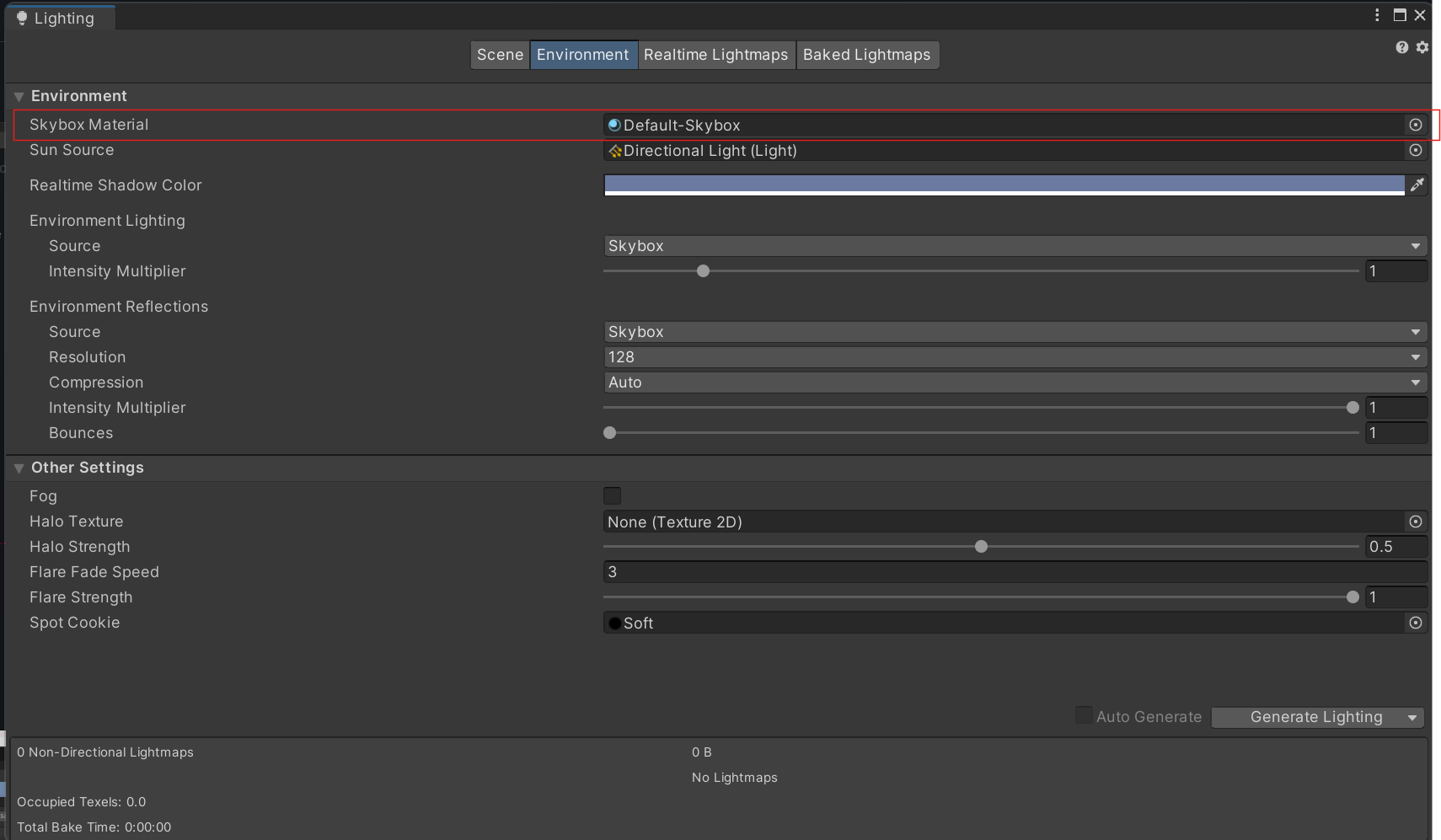Open the Sun Source object picker
Image resolution: width=1441 pixels, height=840 pixels.
tap(1416, 150)
